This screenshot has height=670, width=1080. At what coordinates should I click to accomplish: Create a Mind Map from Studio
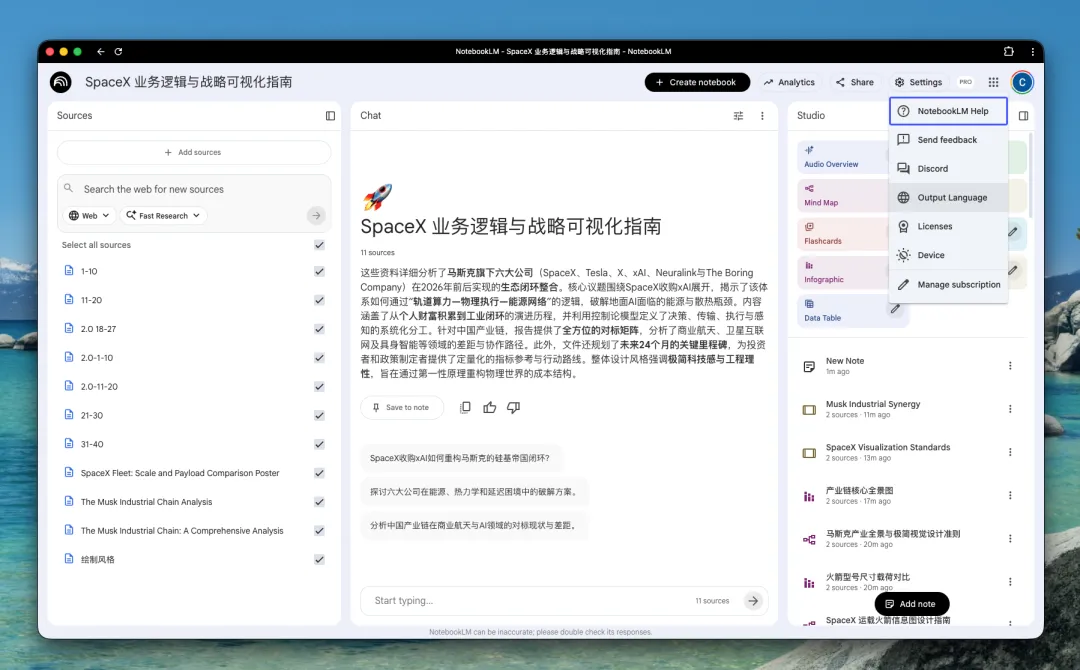[x=842, y=196]
